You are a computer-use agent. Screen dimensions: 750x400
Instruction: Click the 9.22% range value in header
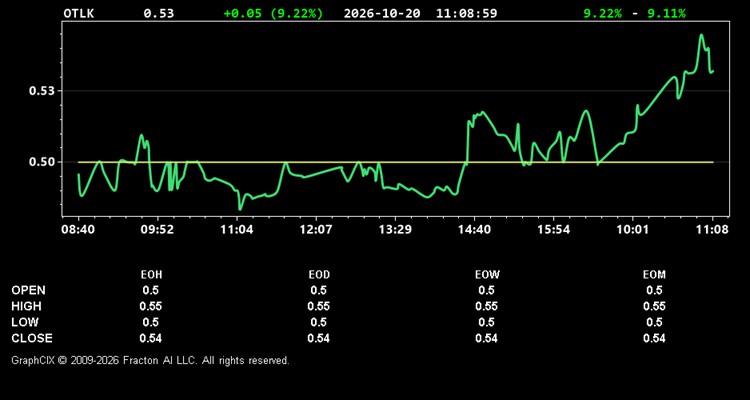tap(603, 13)
